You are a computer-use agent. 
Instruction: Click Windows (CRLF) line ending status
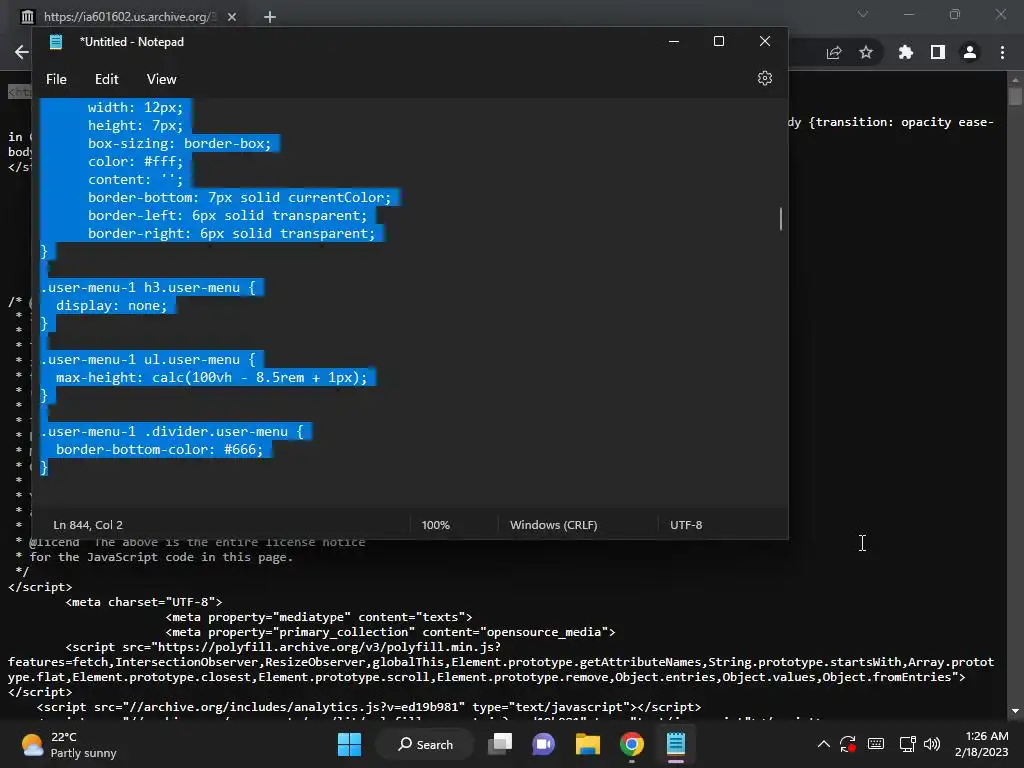pyautogui.click(x=553, y=525)
